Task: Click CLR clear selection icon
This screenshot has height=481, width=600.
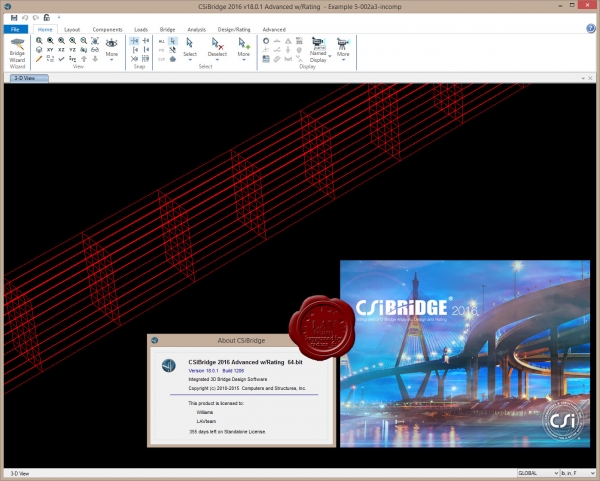Action: (162, 59)
